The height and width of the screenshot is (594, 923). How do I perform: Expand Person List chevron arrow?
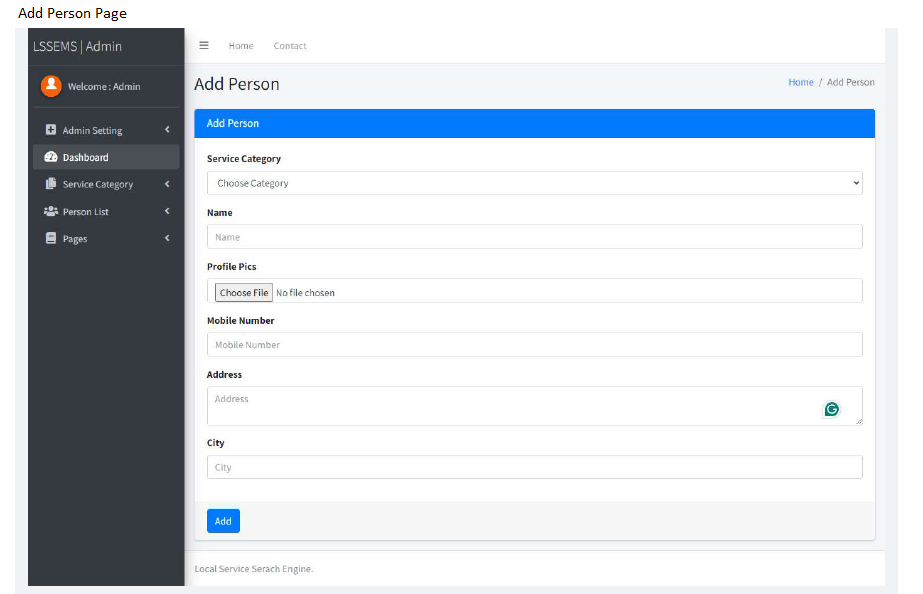(x=167, y=211)
